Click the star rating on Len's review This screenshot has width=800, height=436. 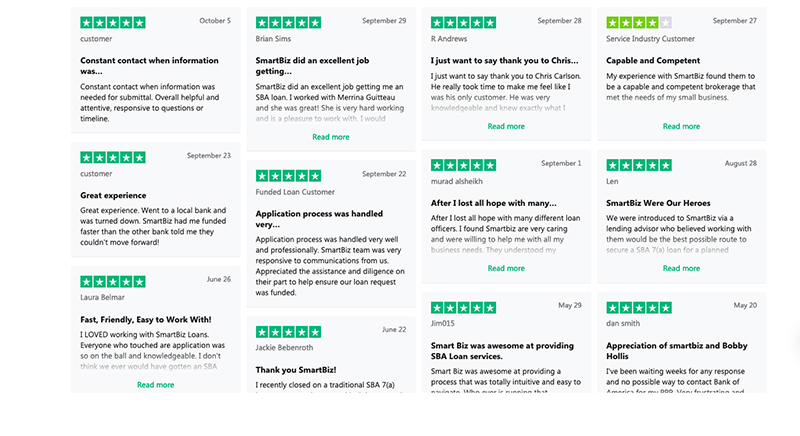(x=639, y=165)
